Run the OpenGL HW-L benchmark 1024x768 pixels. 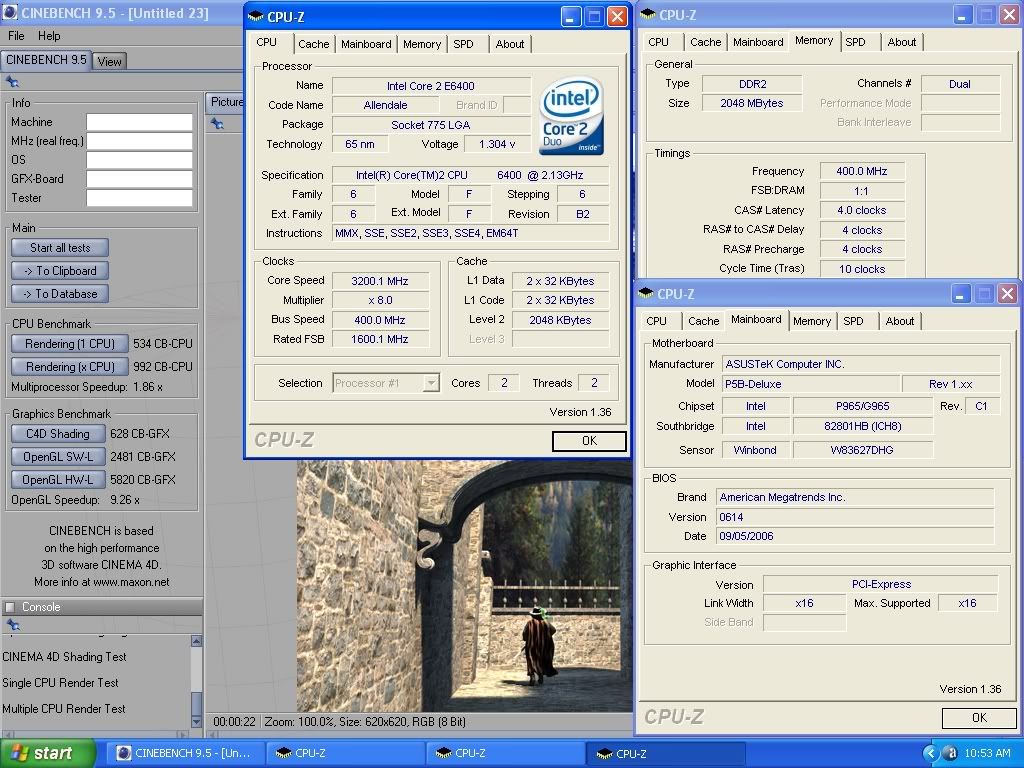tap(58, 479)
